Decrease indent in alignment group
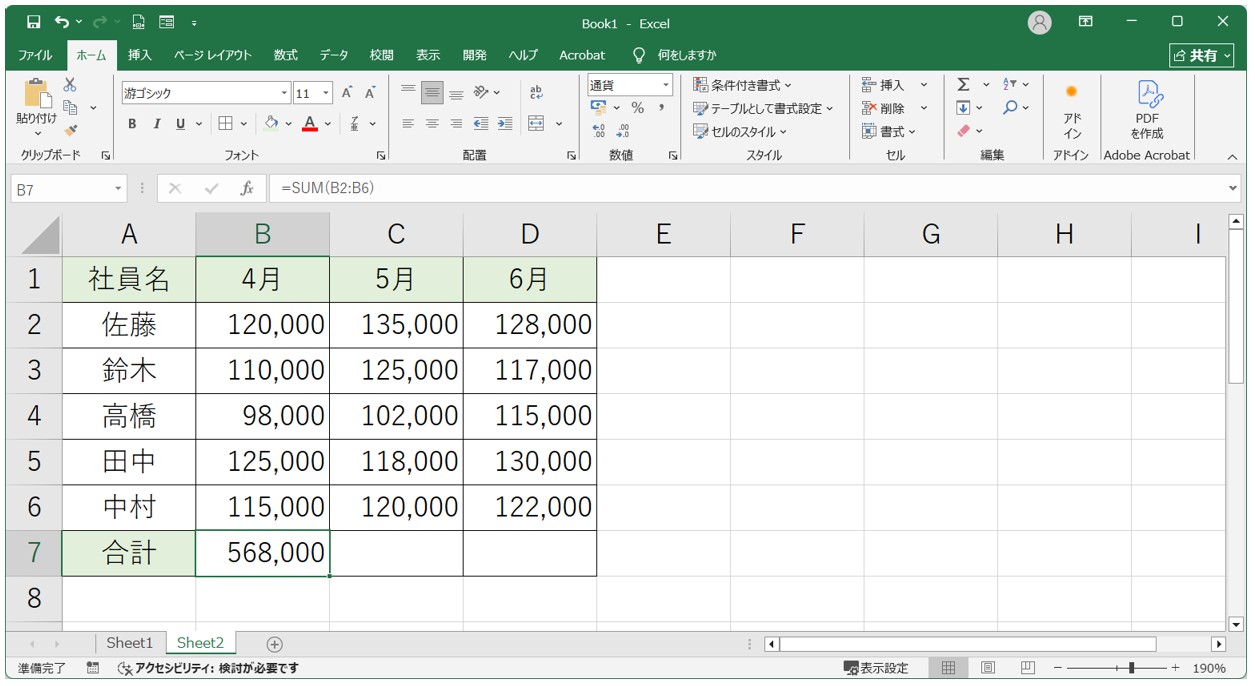Viewport: 1255px width, 686px height. [481, 124]
